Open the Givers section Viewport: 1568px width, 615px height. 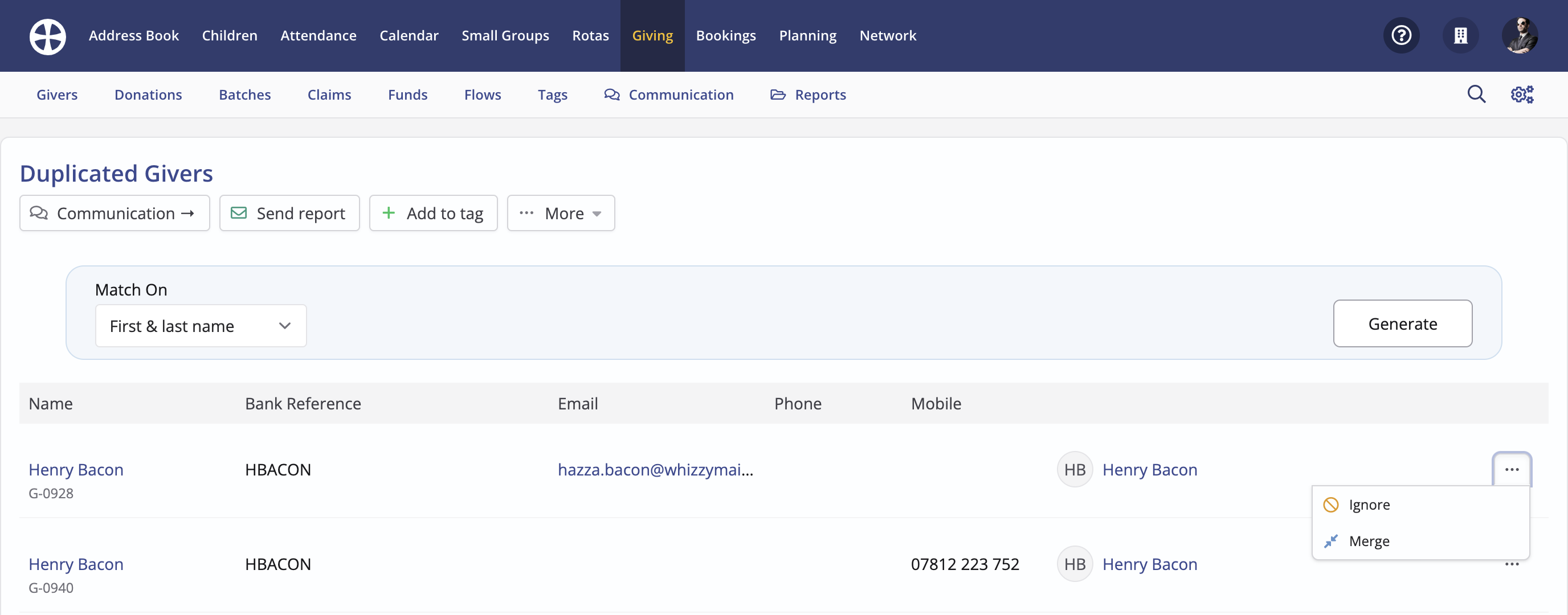coord(57,95)
